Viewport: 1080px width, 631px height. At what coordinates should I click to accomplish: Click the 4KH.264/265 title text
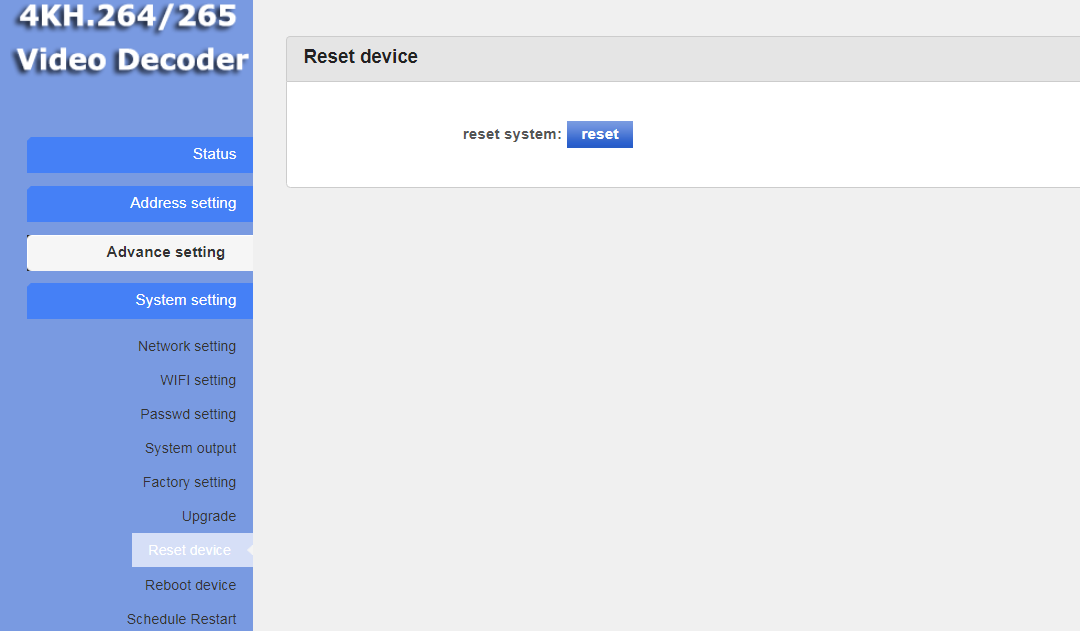(x=127, y=16)
